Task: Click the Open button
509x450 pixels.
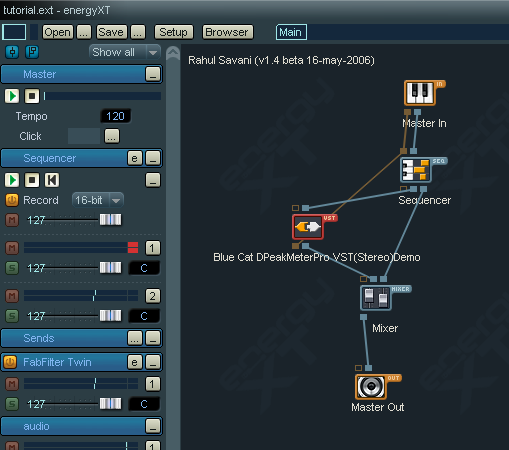Action: (57, 32)
